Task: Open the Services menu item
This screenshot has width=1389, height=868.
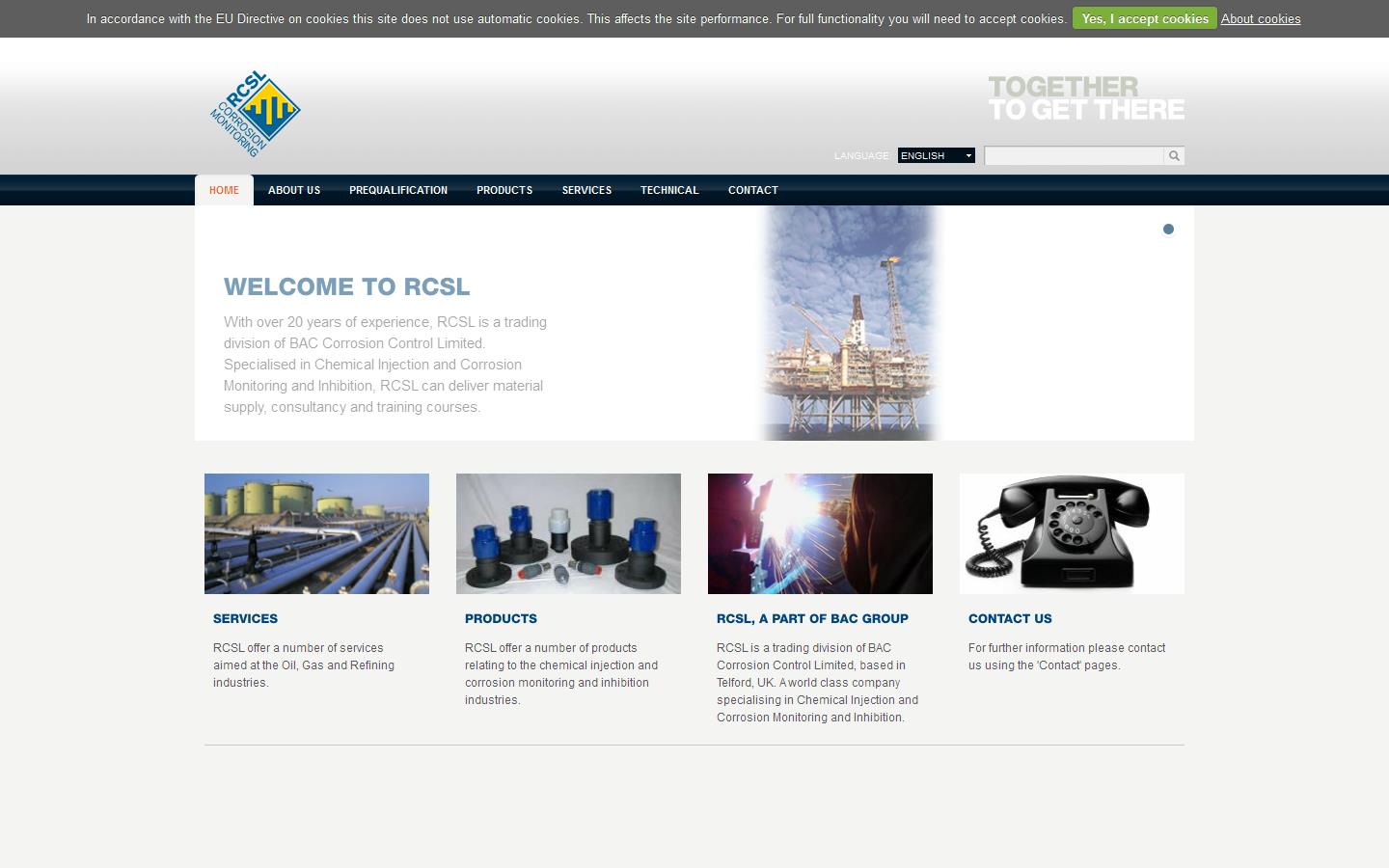Action: [586, 190]
